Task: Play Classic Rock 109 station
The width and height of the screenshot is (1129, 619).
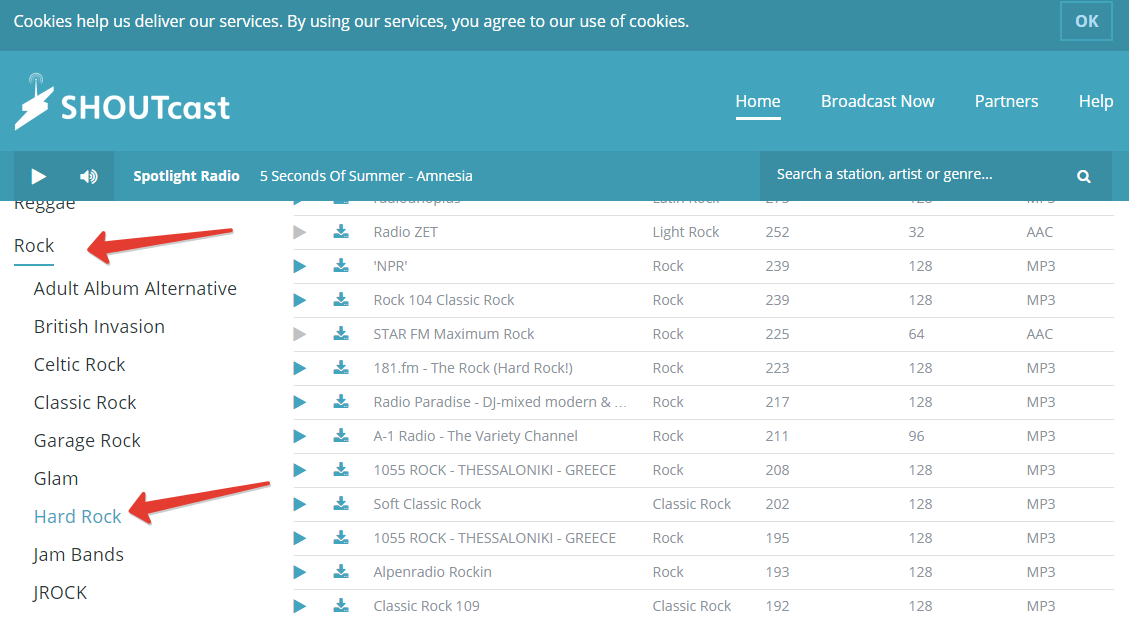Action: pyautogui.click(x=300, y=607)
